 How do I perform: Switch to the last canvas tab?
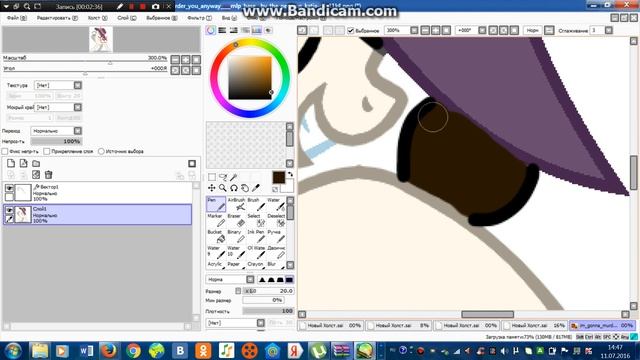[x=603, y=326]
